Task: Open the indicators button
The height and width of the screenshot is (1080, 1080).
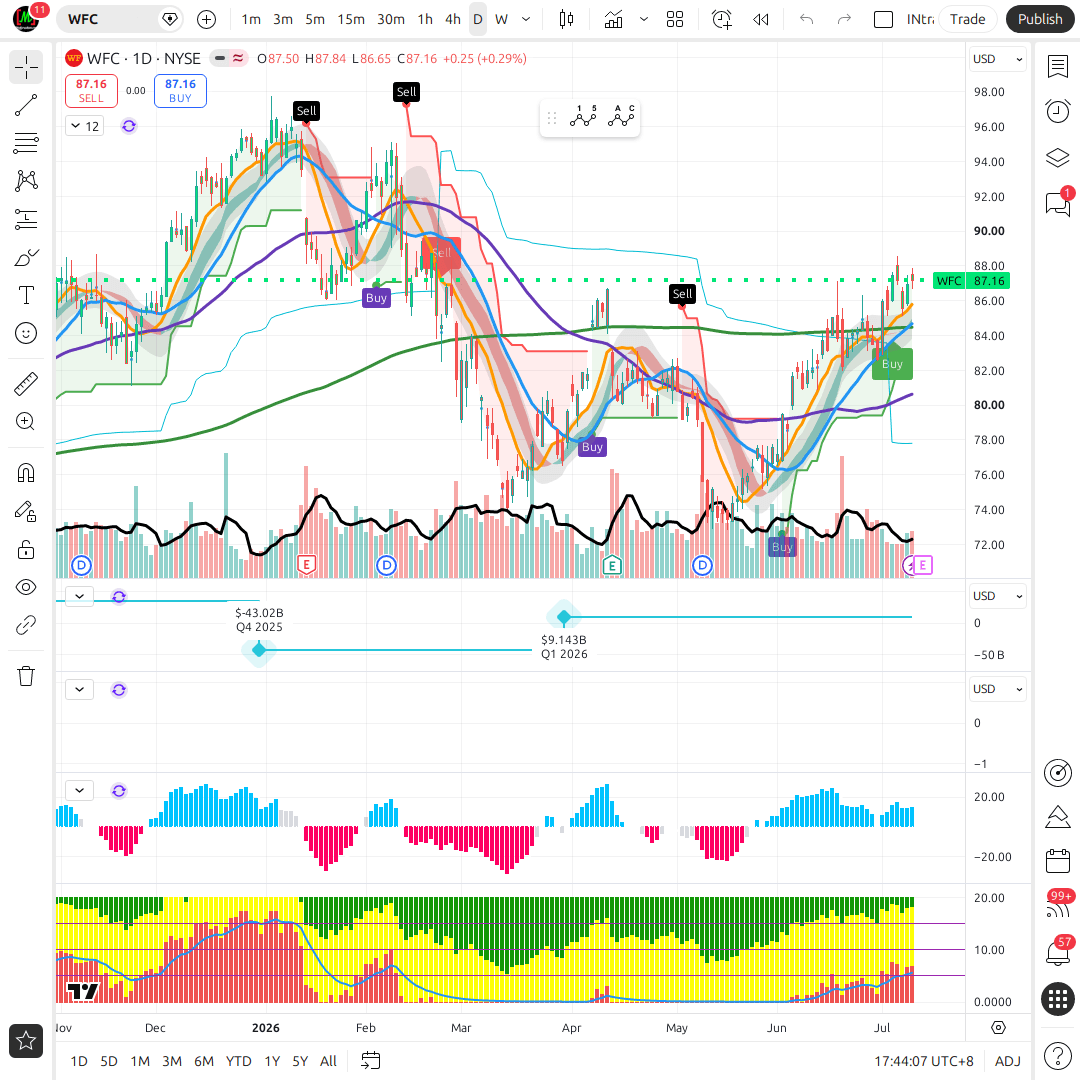Action: [x=613, y=19]
